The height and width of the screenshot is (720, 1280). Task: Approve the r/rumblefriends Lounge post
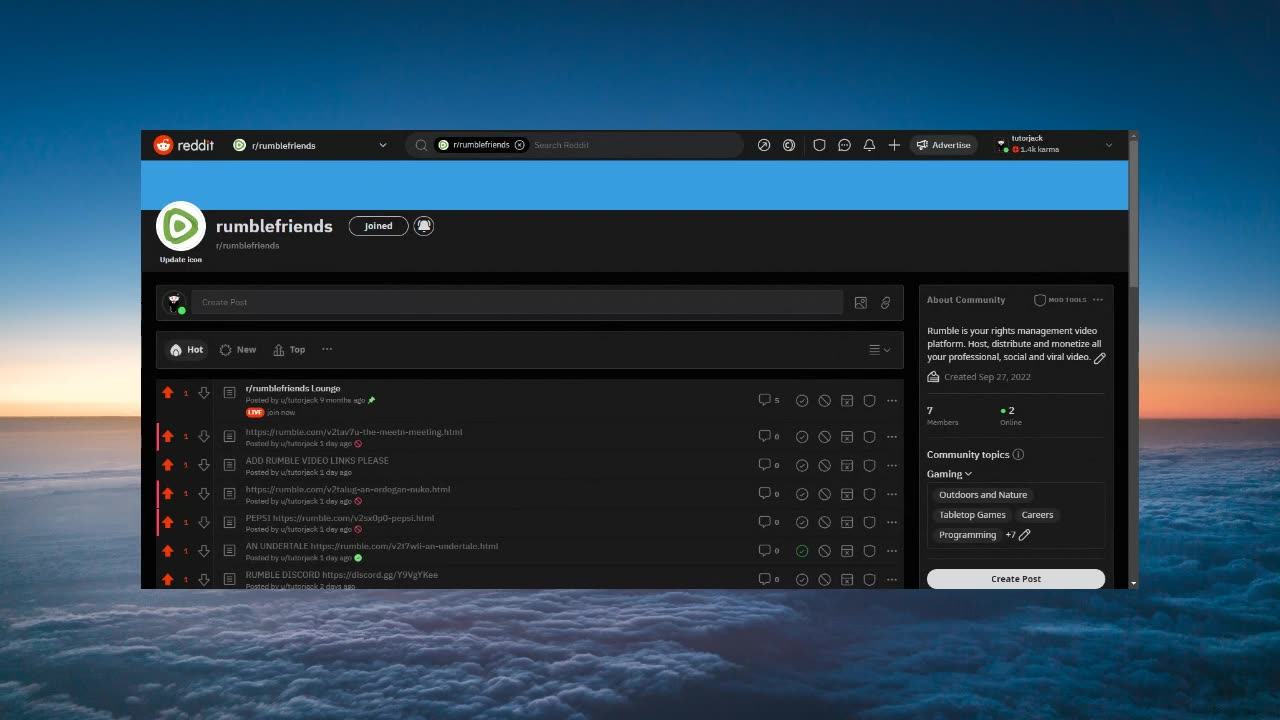coord(802,401)
